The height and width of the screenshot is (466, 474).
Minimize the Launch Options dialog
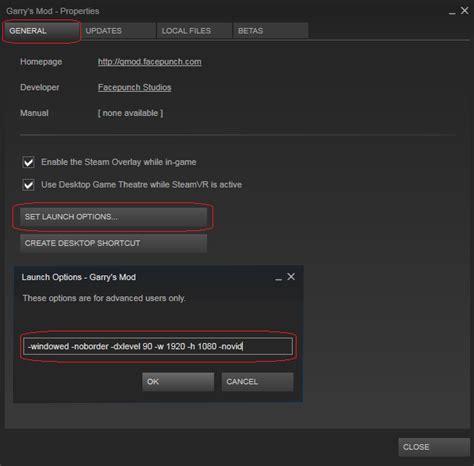[279, 278]
